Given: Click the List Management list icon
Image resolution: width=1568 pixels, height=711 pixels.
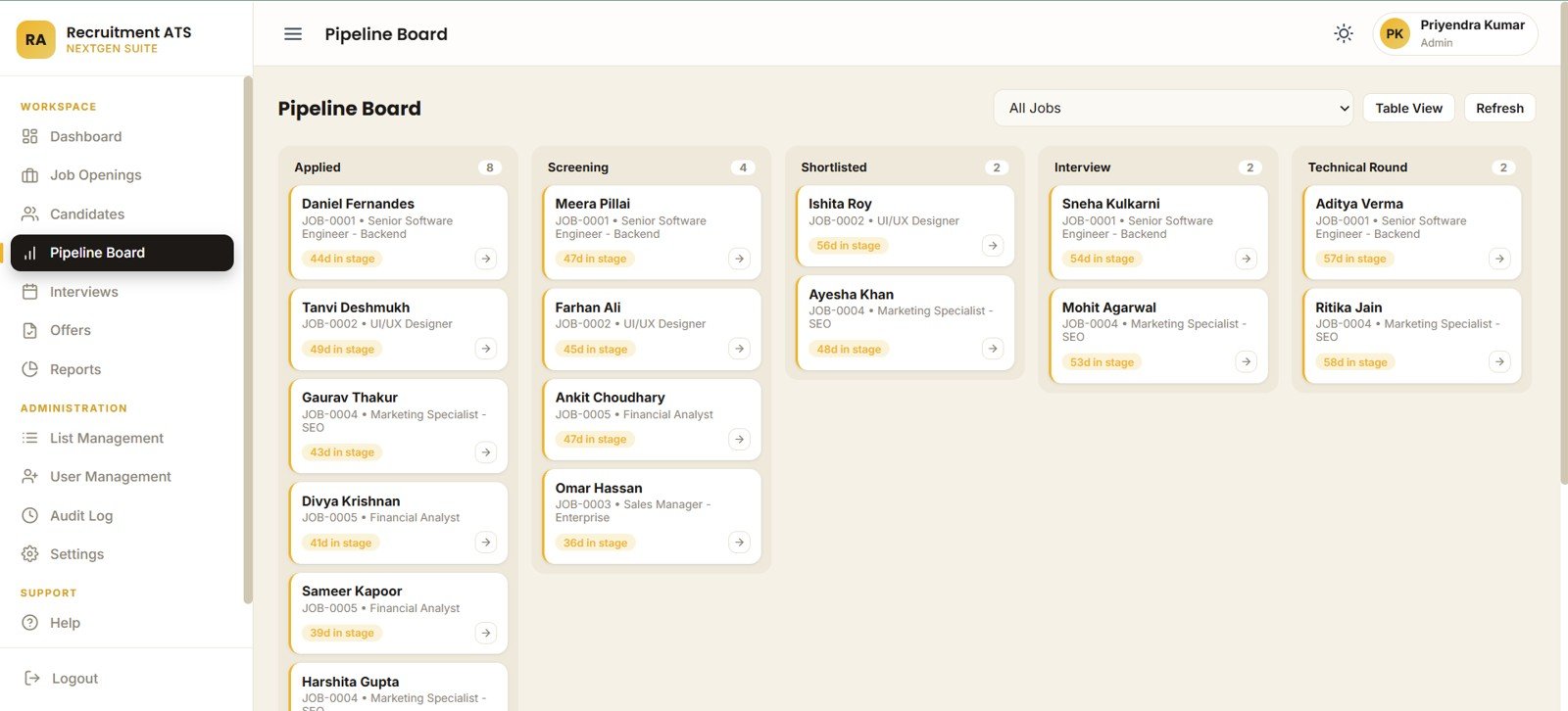Looking at the screenshot, I should 30,438.
